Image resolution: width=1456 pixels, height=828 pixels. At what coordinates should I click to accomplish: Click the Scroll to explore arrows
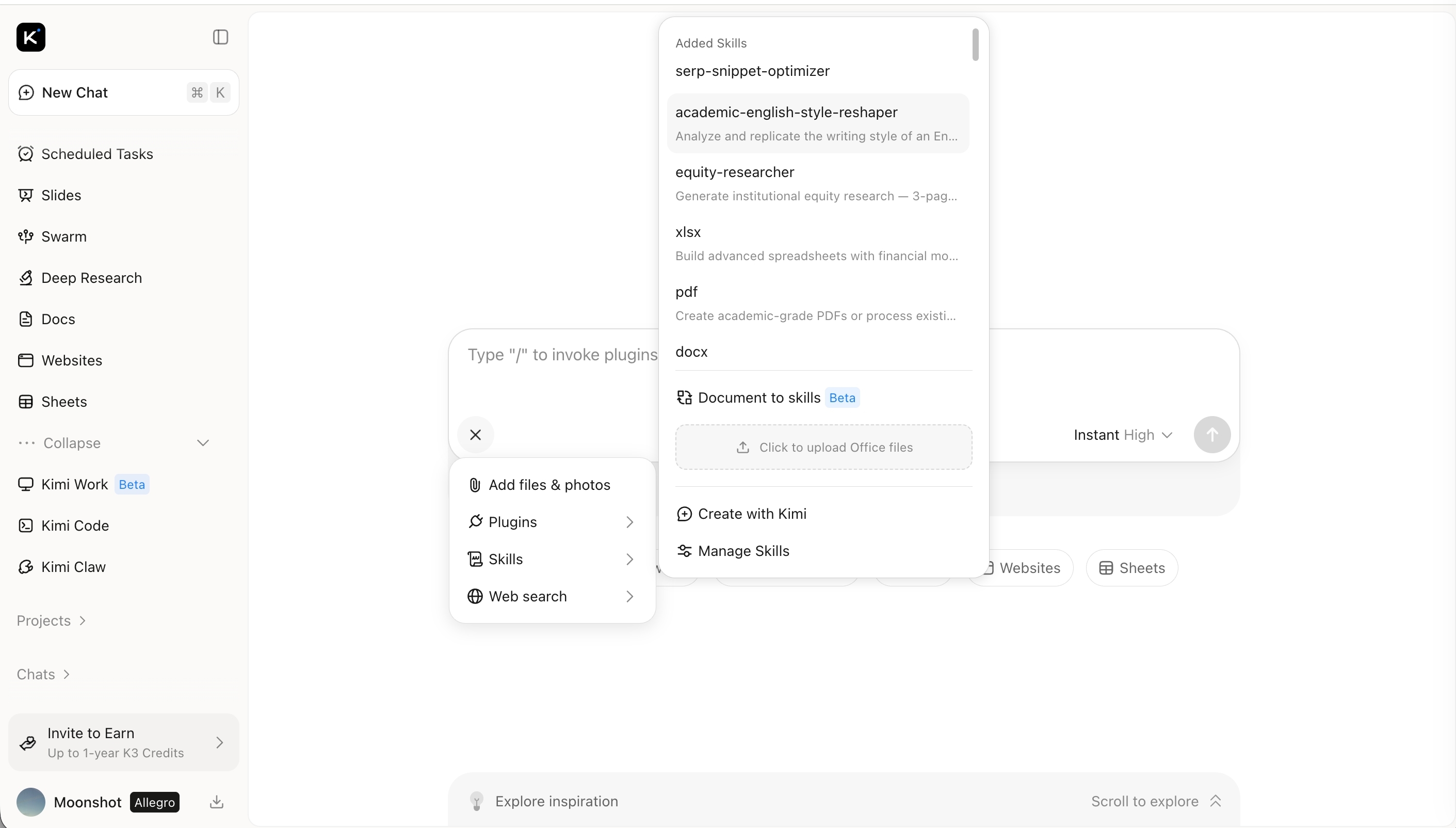(x=1216, y=801)
